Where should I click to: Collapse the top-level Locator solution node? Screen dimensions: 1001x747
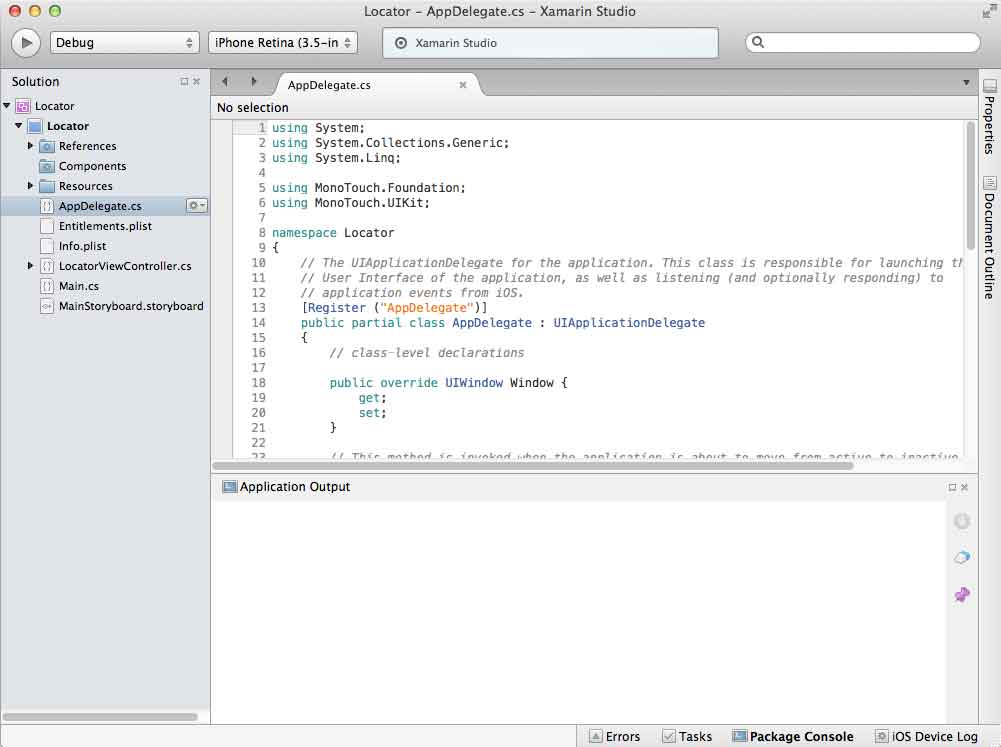coord(7,105)
